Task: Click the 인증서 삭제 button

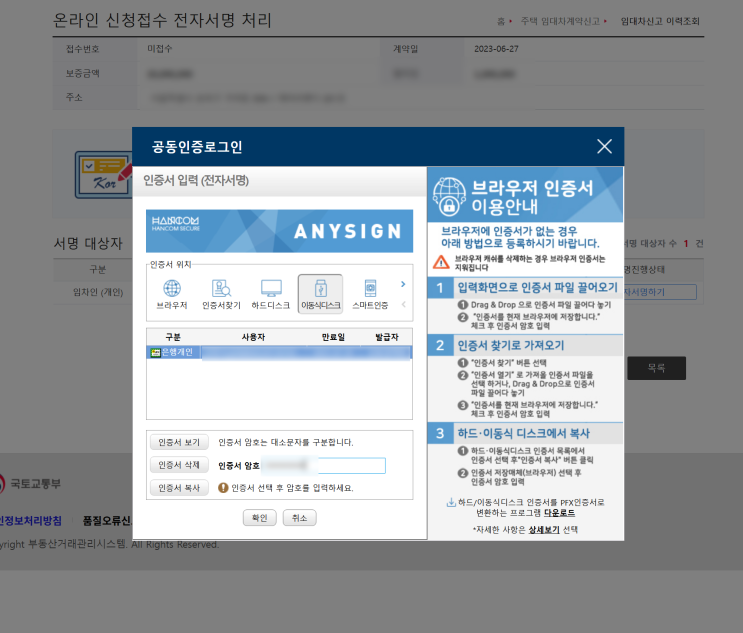Action: pos(179,465)
